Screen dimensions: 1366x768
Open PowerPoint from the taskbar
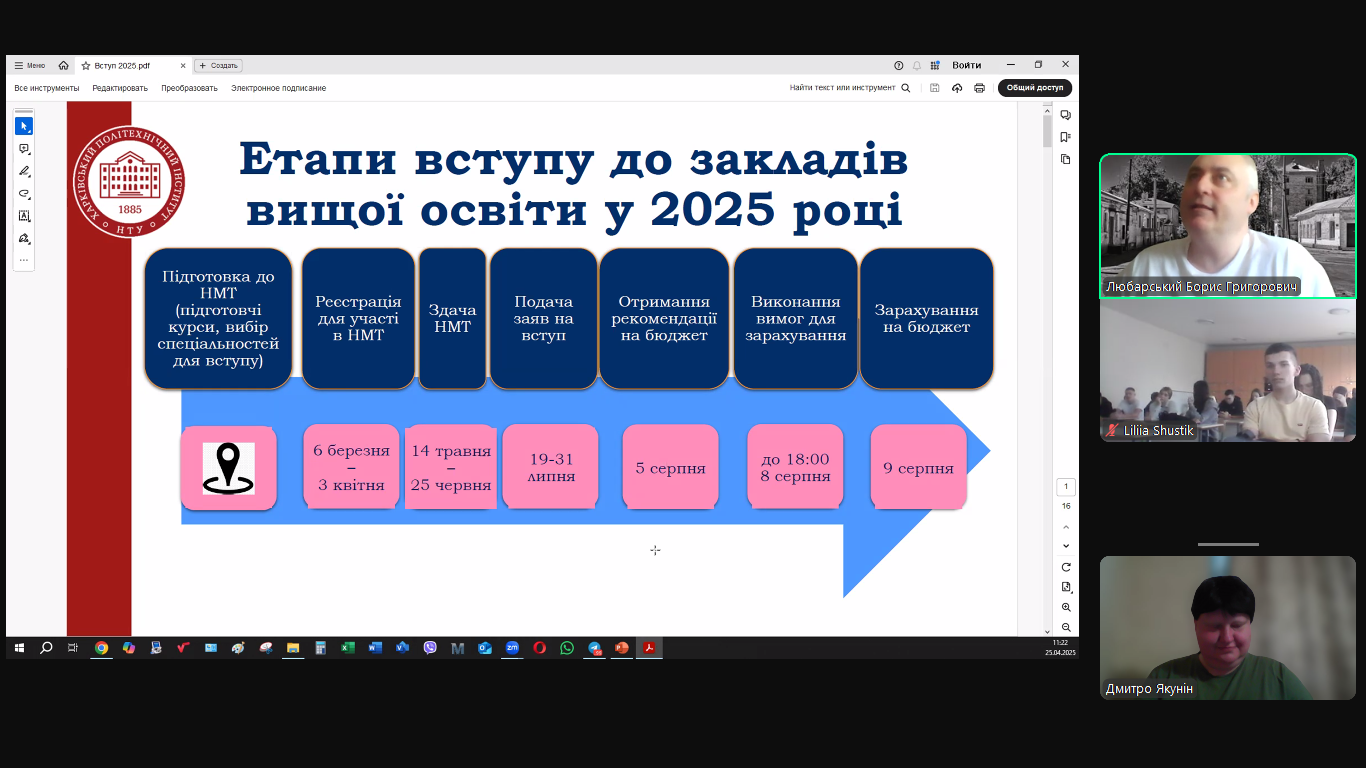tap(622, 648)
